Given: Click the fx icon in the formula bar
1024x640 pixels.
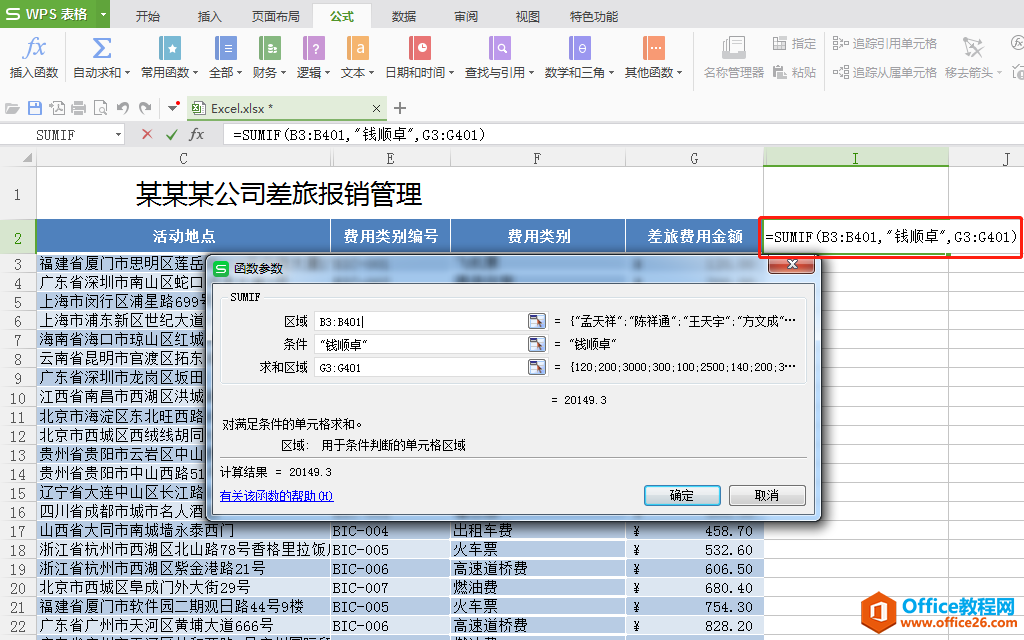Looking at the screenshot, I should point(197,135).
